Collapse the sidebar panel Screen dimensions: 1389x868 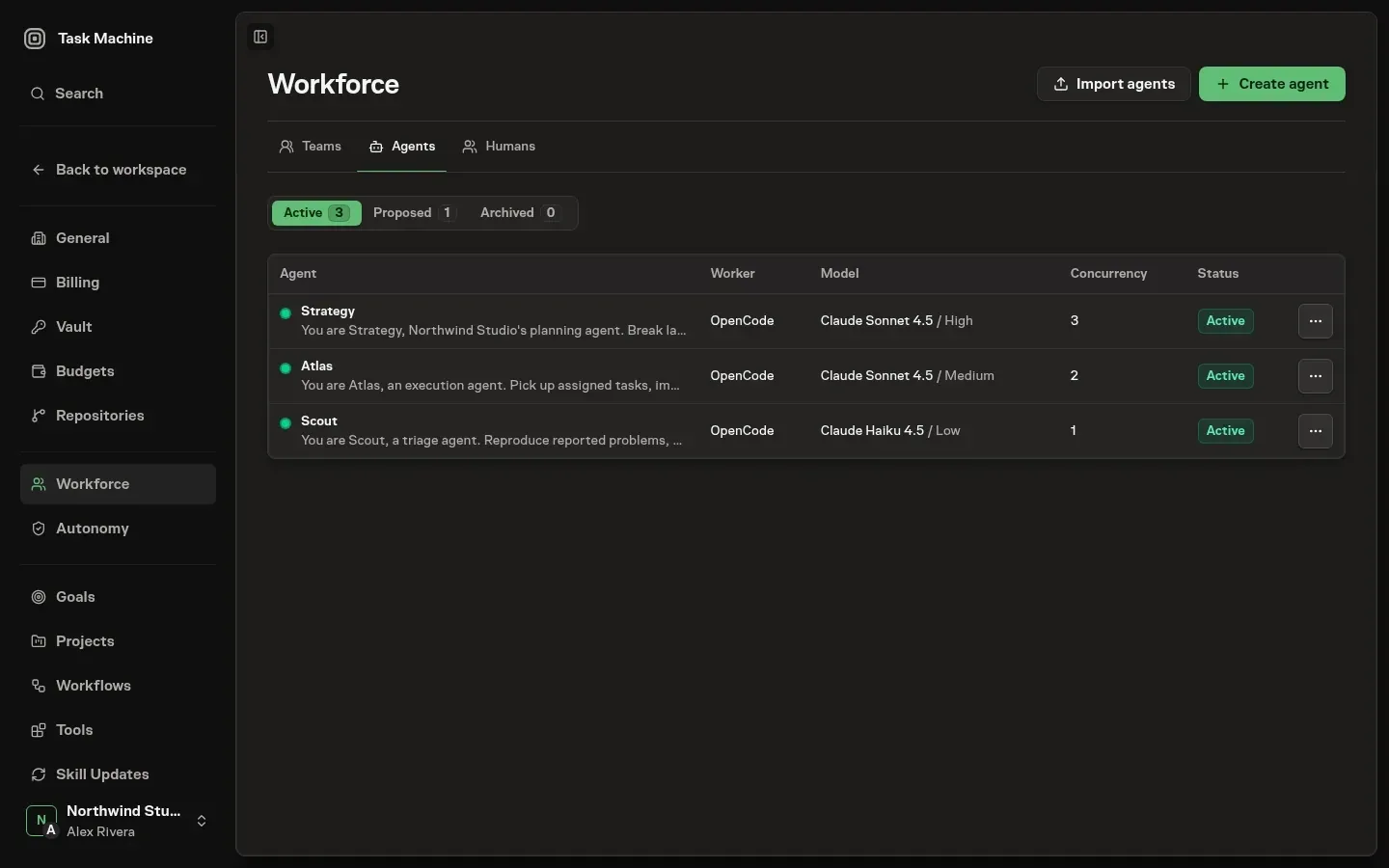point(260,37)
